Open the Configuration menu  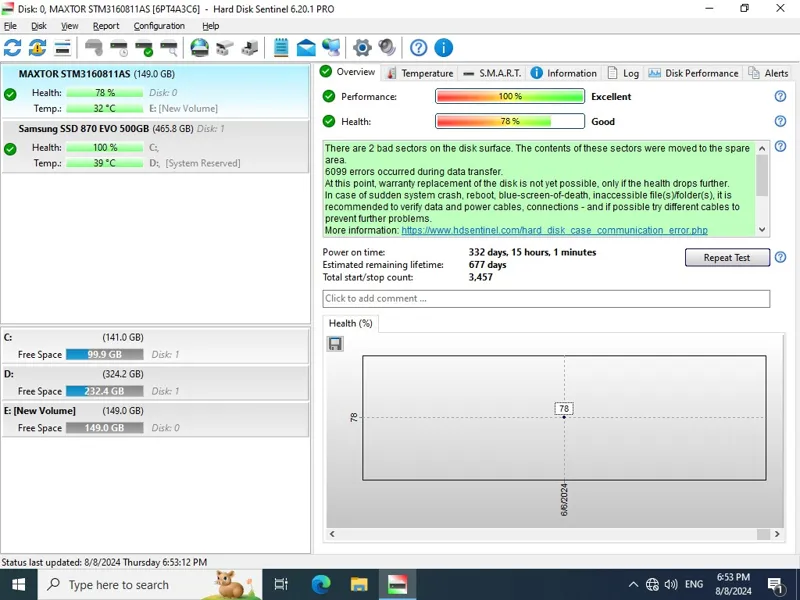(x=159, y=26)
